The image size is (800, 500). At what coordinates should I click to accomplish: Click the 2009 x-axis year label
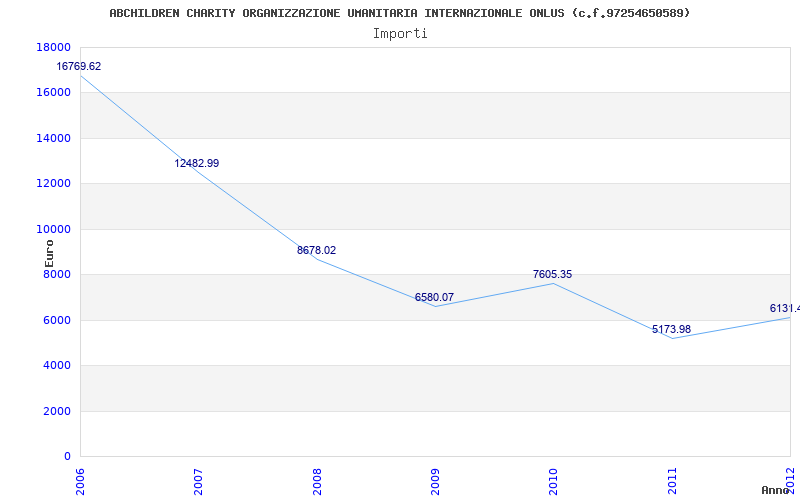tap(435, 481)
